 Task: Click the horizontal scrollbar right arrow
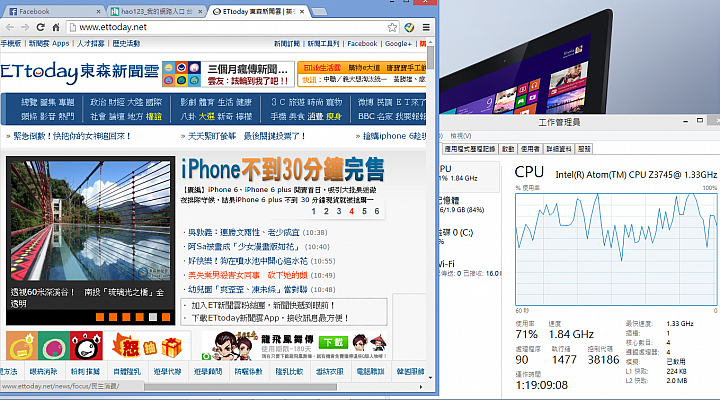click(x=421, y=387)
